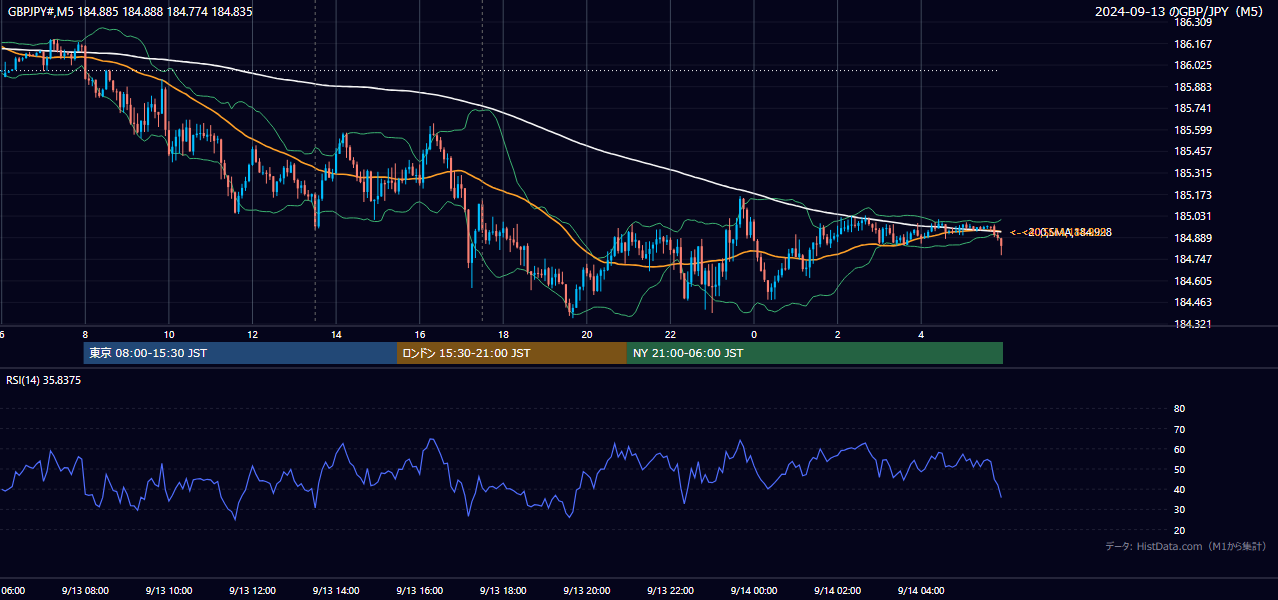Click hour label 18 under price chart

coord(504,335)
